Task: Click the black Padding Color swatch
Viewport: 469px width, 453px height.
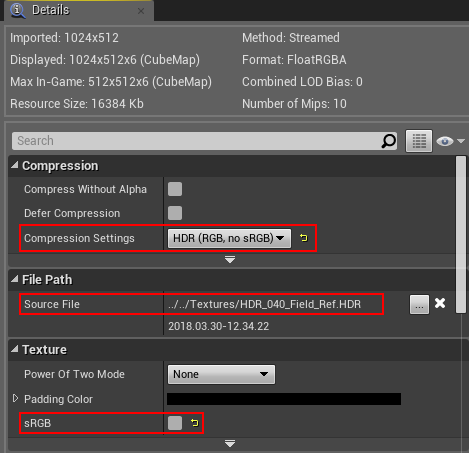Action: tap(284, 399)
